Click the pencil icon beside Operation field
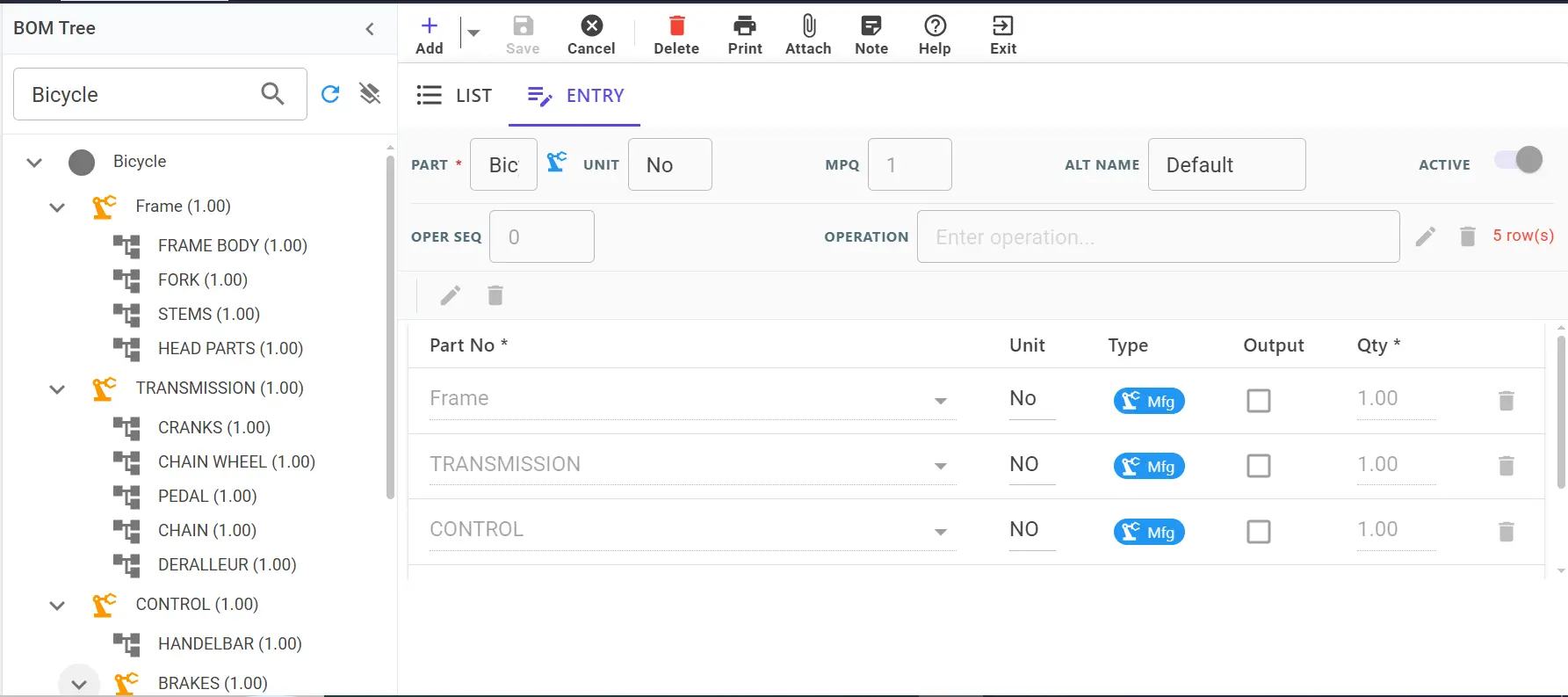The height and width of the screenshot is (697, 1568). click(x=1426, y=236)
